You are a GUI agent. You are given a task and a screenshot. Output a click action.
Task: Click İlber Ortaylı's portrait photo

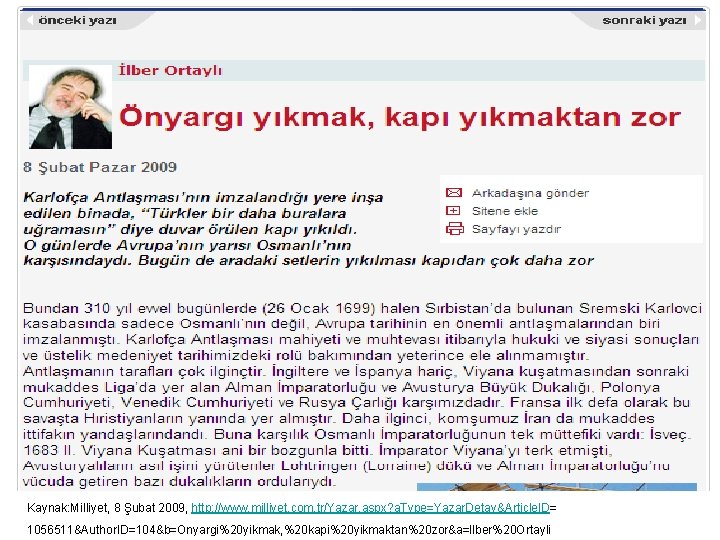point(70,107)
